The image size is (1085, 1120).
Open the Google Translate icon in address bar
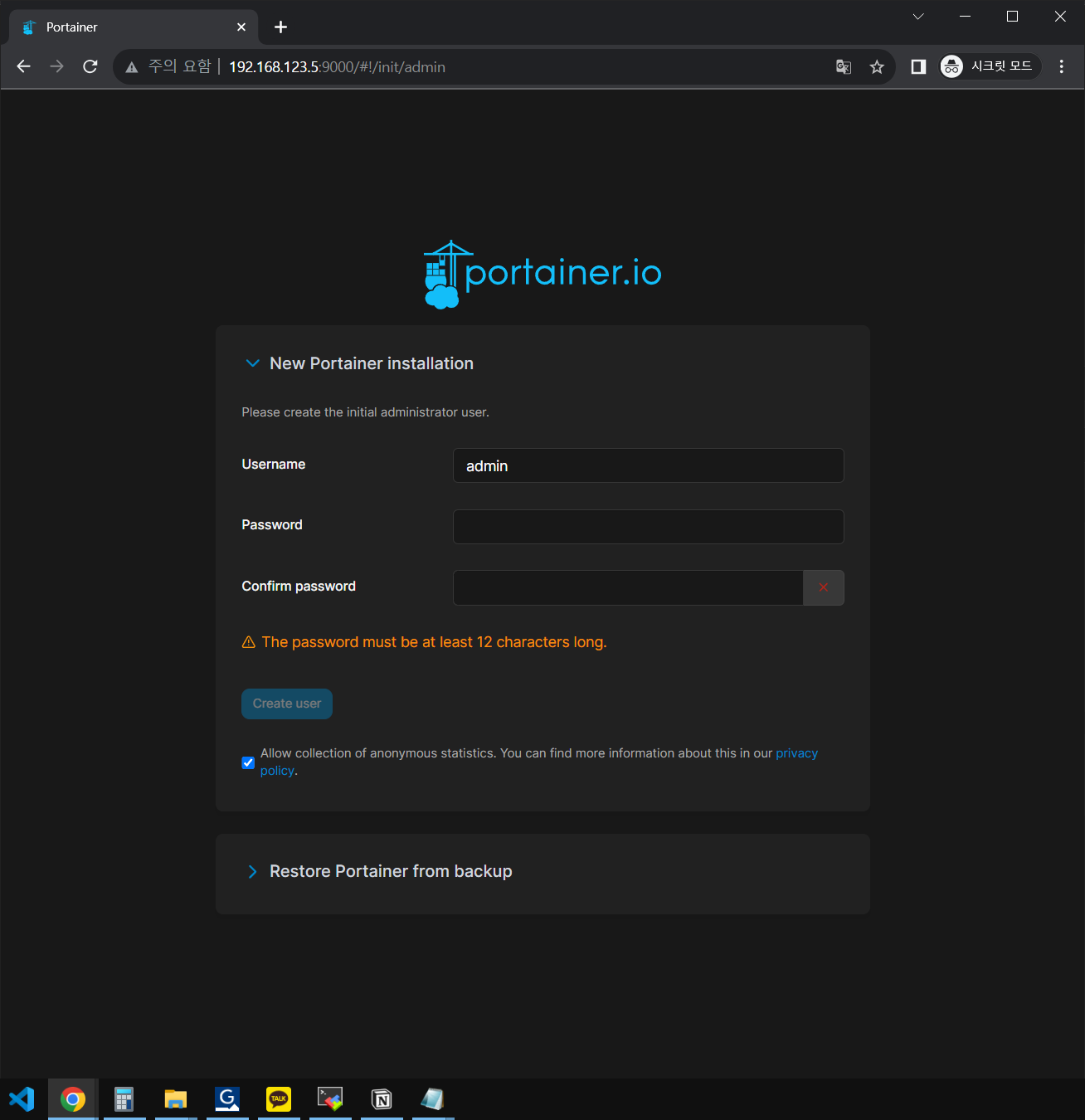(844, 67)
